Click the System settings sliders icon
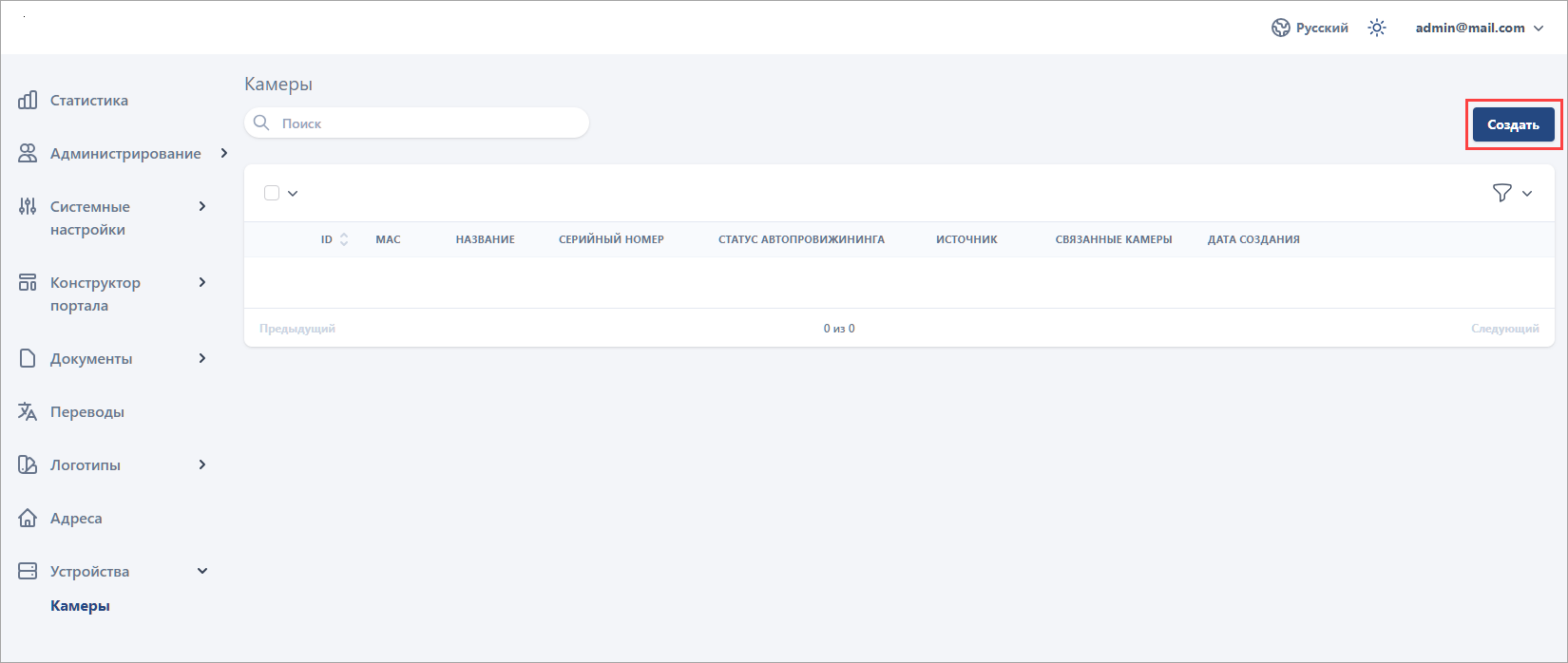This screenshot has height=663, width=1568. pos(28,206)
